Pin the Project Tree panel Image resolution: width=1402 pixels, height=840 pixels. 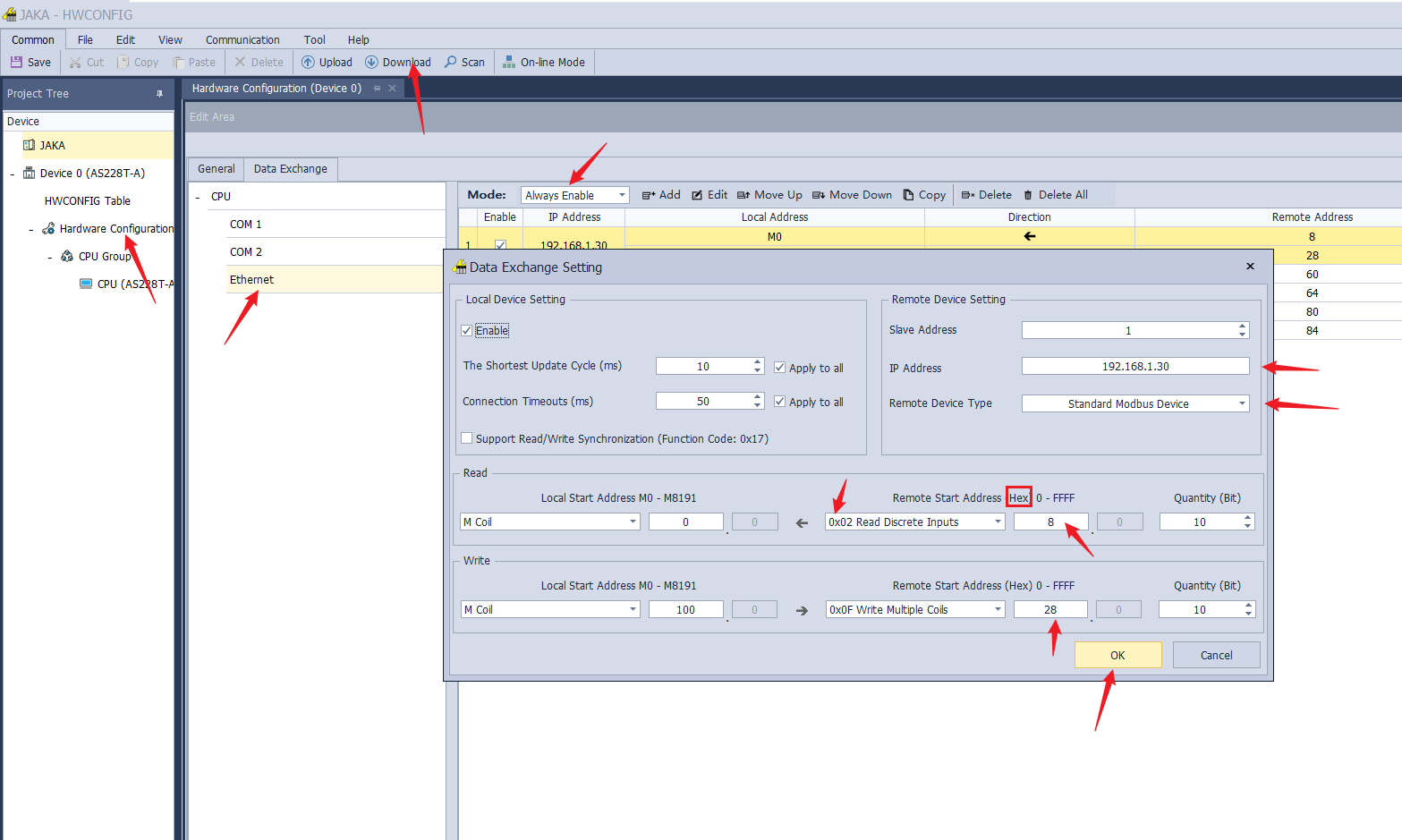[160, 94]
